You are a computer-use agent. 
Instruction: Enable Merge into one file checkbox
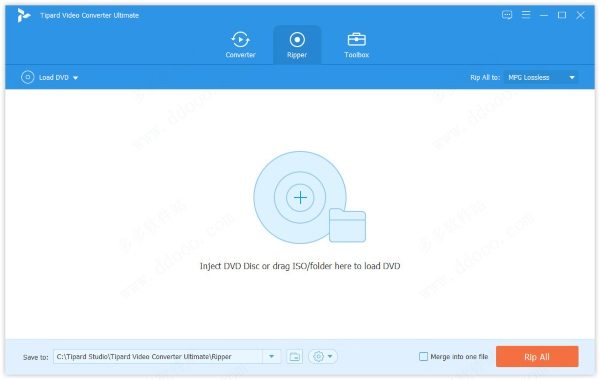[x=423, y=357]
